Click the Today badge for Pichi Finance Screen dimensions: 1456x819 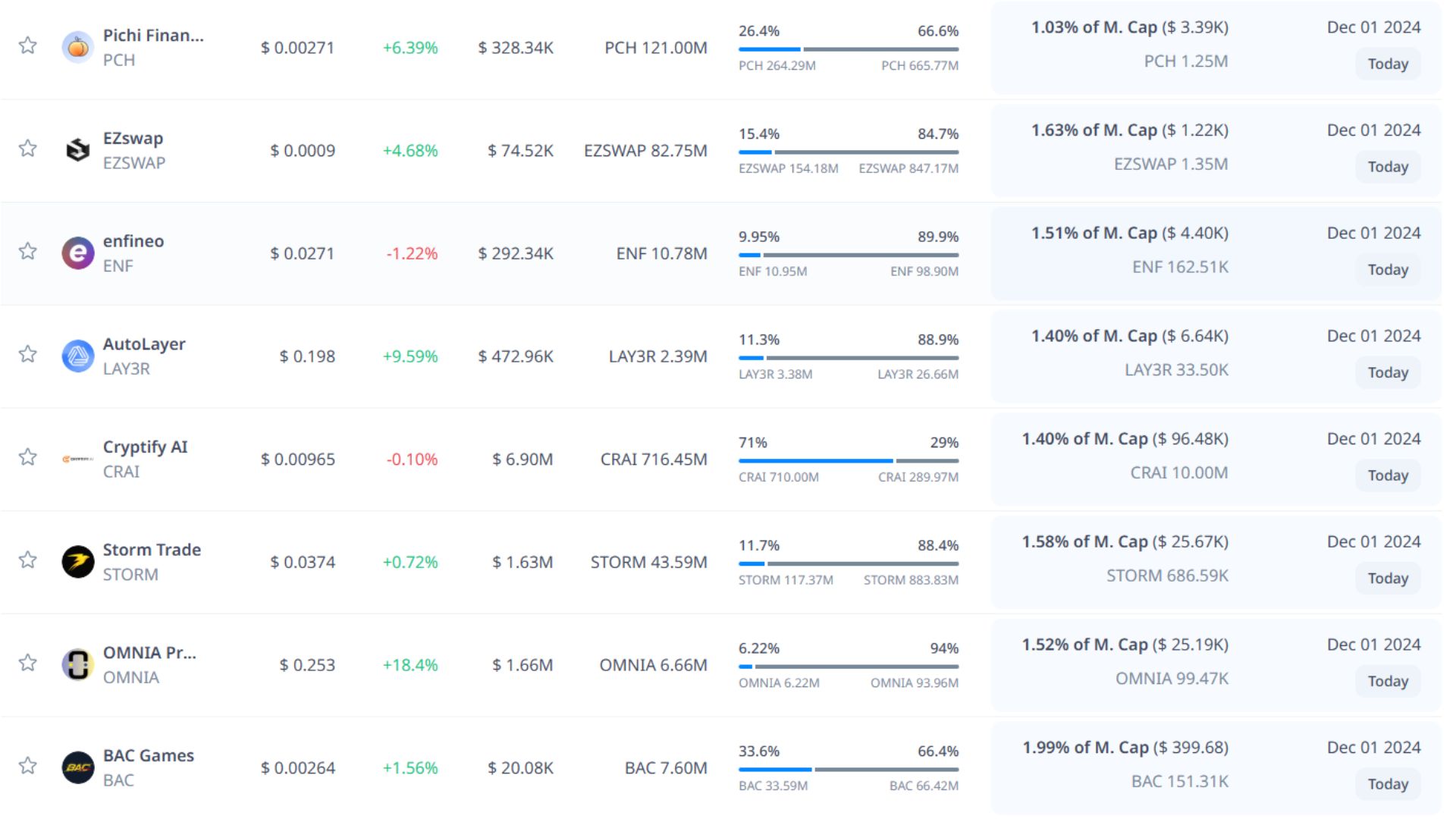click(x=1387, y=64)
